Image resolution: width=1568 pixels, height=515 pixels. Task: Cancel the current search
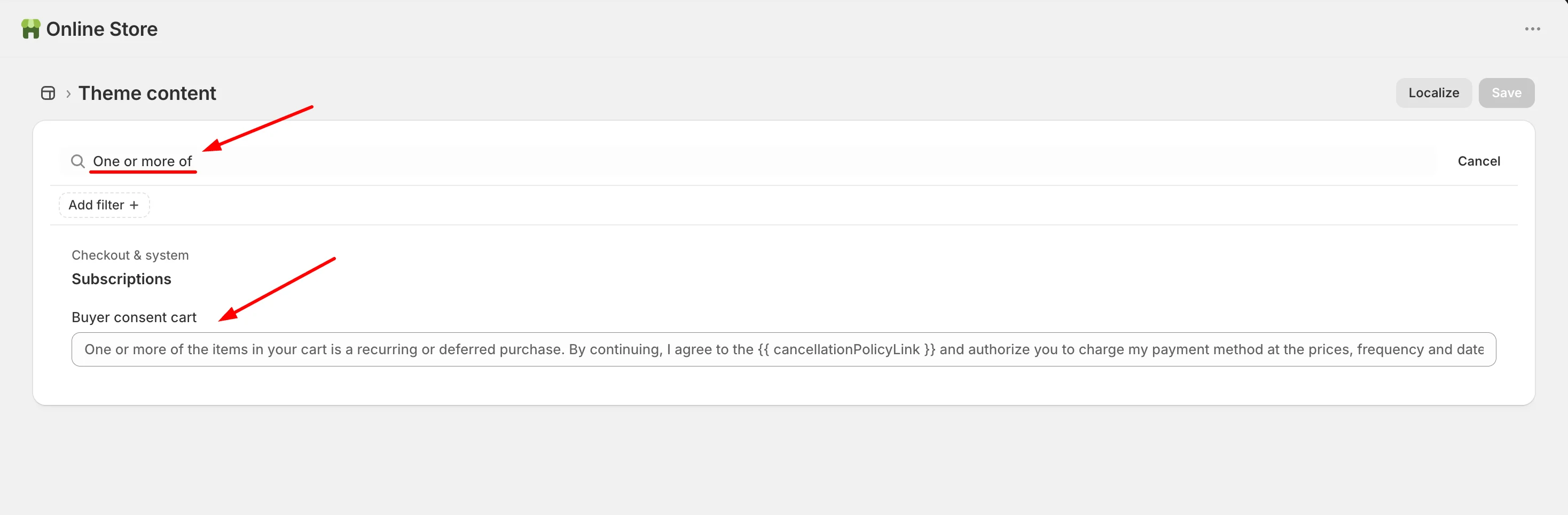pyautogui.click(x=1479, y=161)
